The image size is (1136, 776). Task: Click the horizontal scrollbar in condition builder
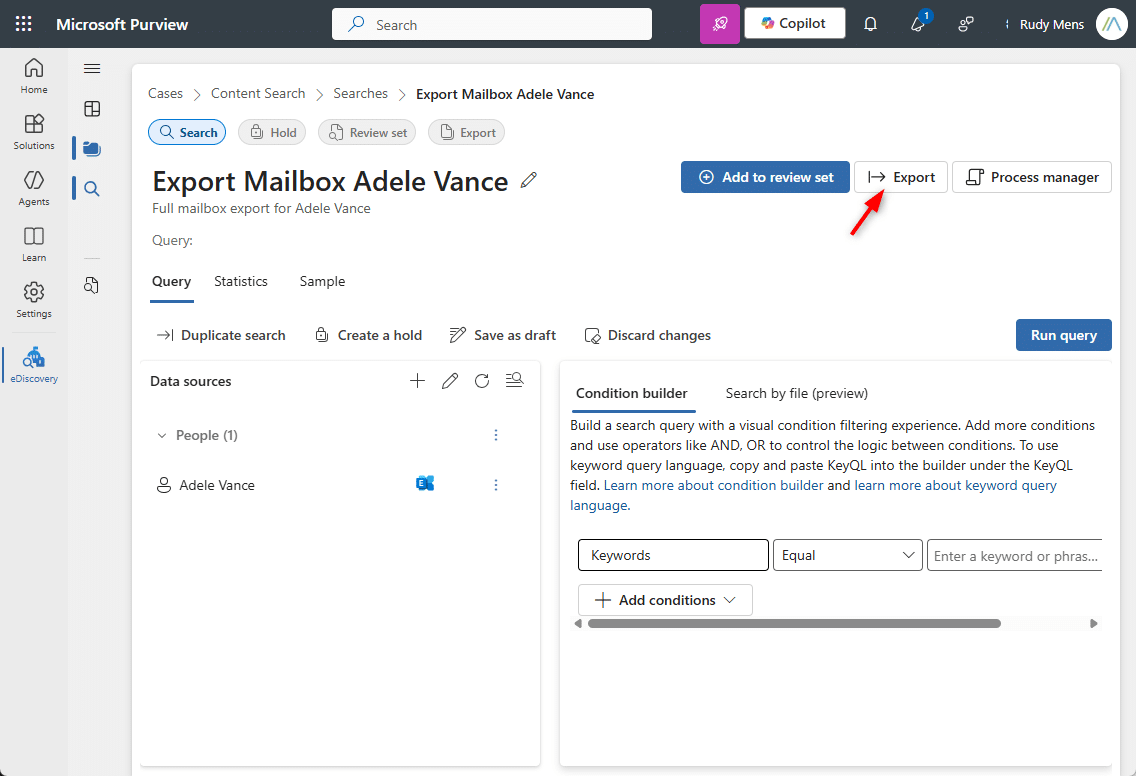click(794, 623)
